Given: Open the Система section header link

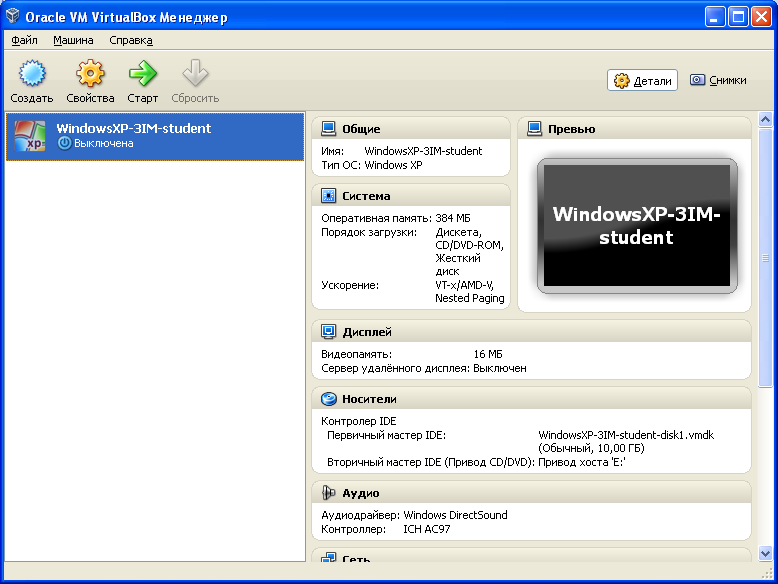Looking at the screenshot, I should pos(366,196).
